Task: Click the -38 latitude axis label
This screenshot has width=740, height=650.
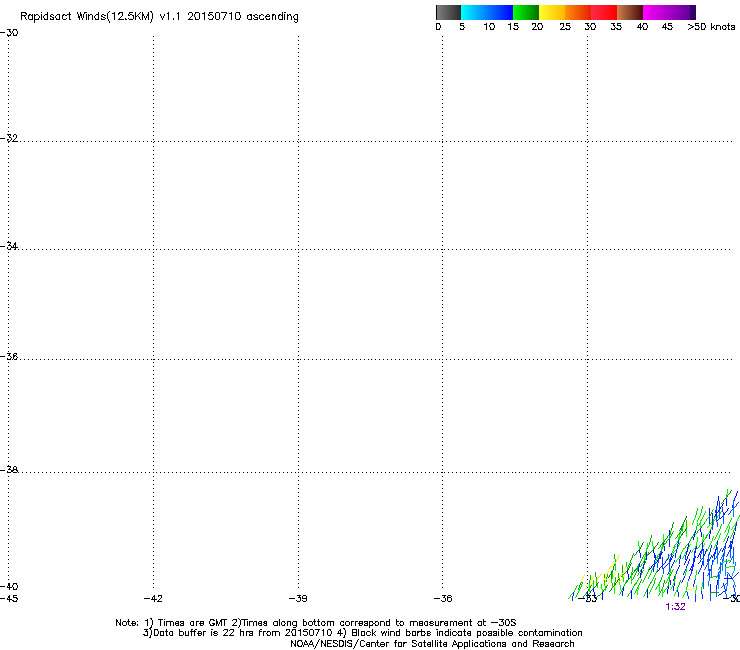Action: pyautogui.click(x=9, y=470)
